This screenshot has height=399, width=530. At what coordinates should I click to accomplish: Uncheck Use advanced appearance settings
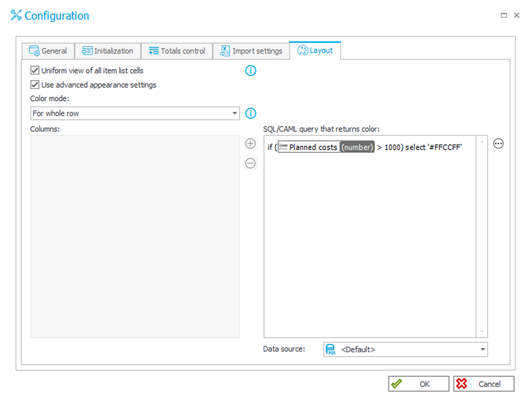pos(35,85)
